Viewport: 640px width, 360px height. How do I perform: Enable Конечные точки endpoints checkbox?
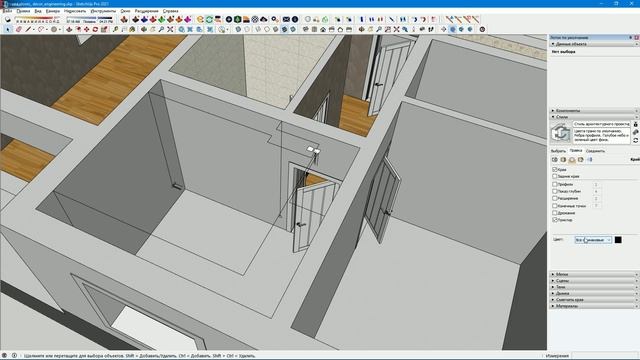(555, 206)
